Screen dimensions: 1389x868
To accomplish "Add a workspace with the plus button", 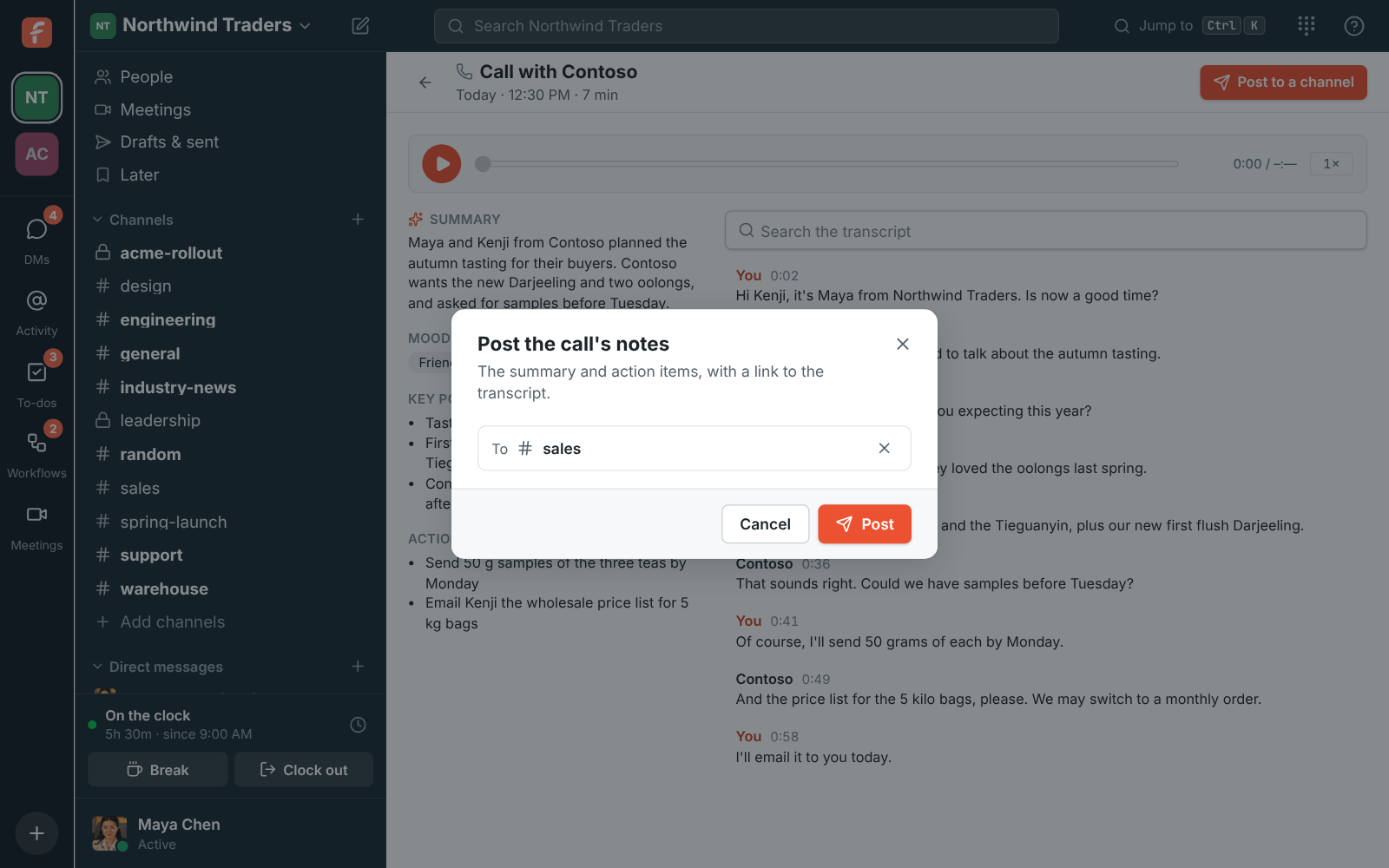I will coord(36,833).
